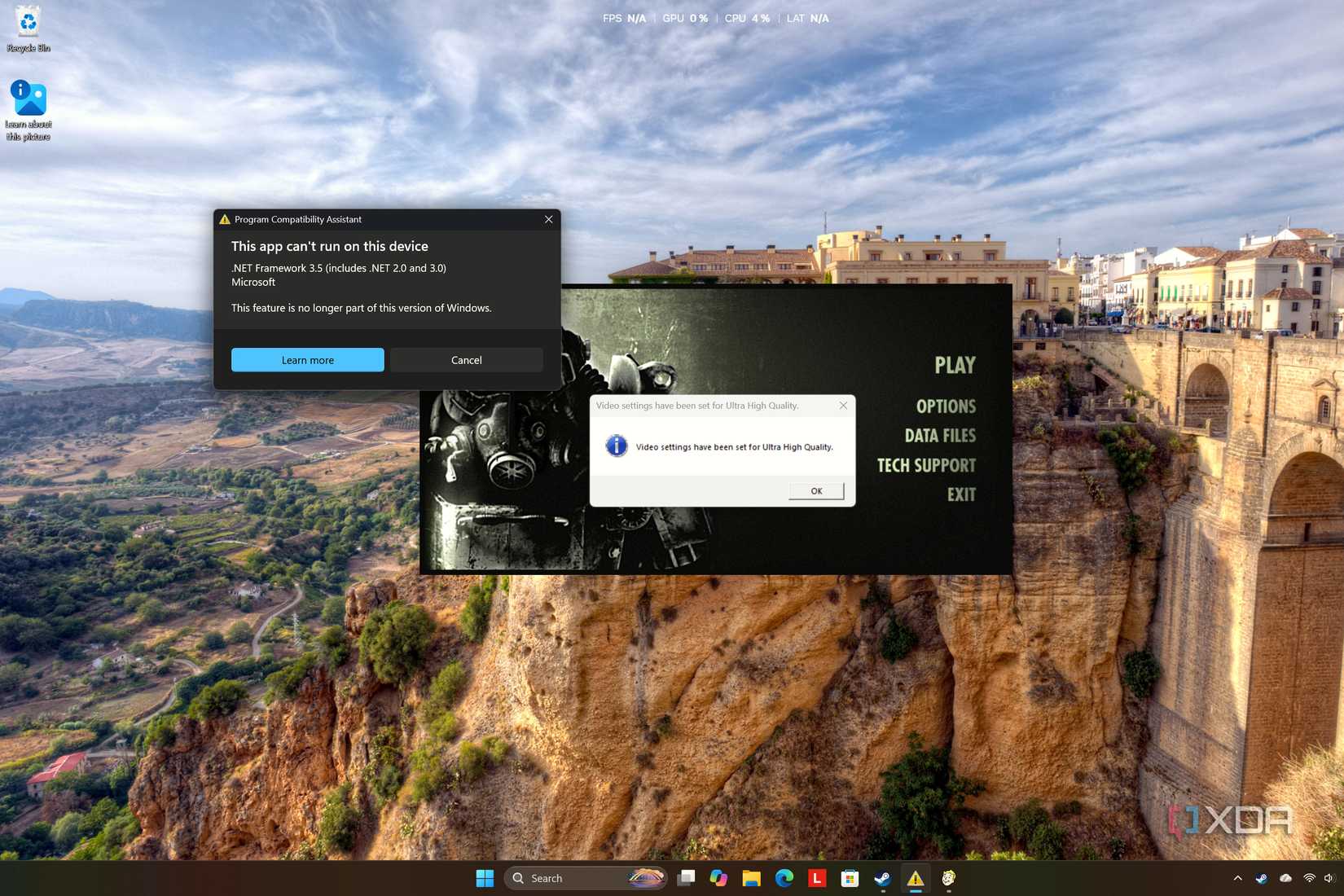
Task: Click the GPU 0% overlay readout
Action: pyautogui.click(x=685, y=18)
